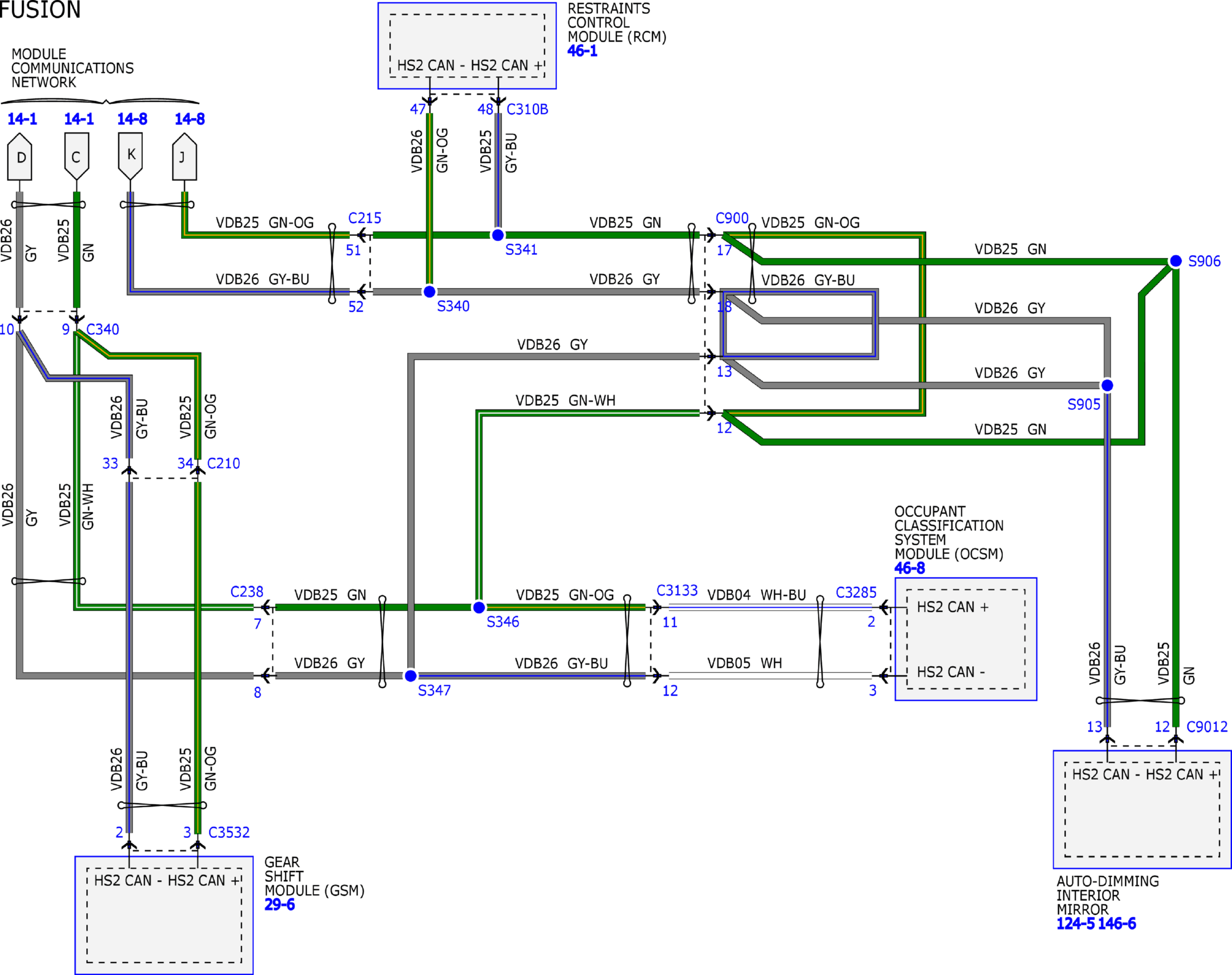The height and width of the screenshot is (975, 1232).
Task: Select connector label C210
Action: [224, 464]
